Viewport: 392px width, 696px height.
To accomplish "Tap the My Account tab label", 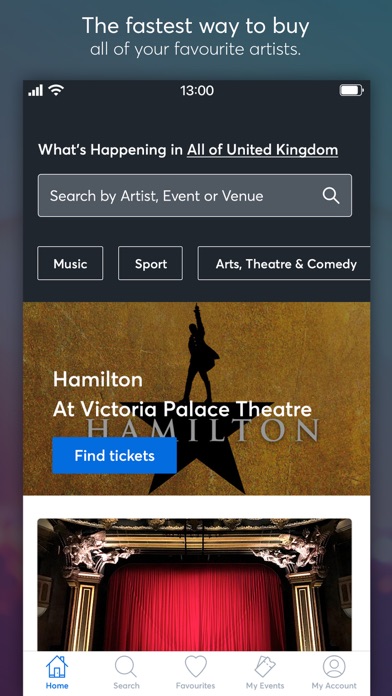I will [334, 686].
